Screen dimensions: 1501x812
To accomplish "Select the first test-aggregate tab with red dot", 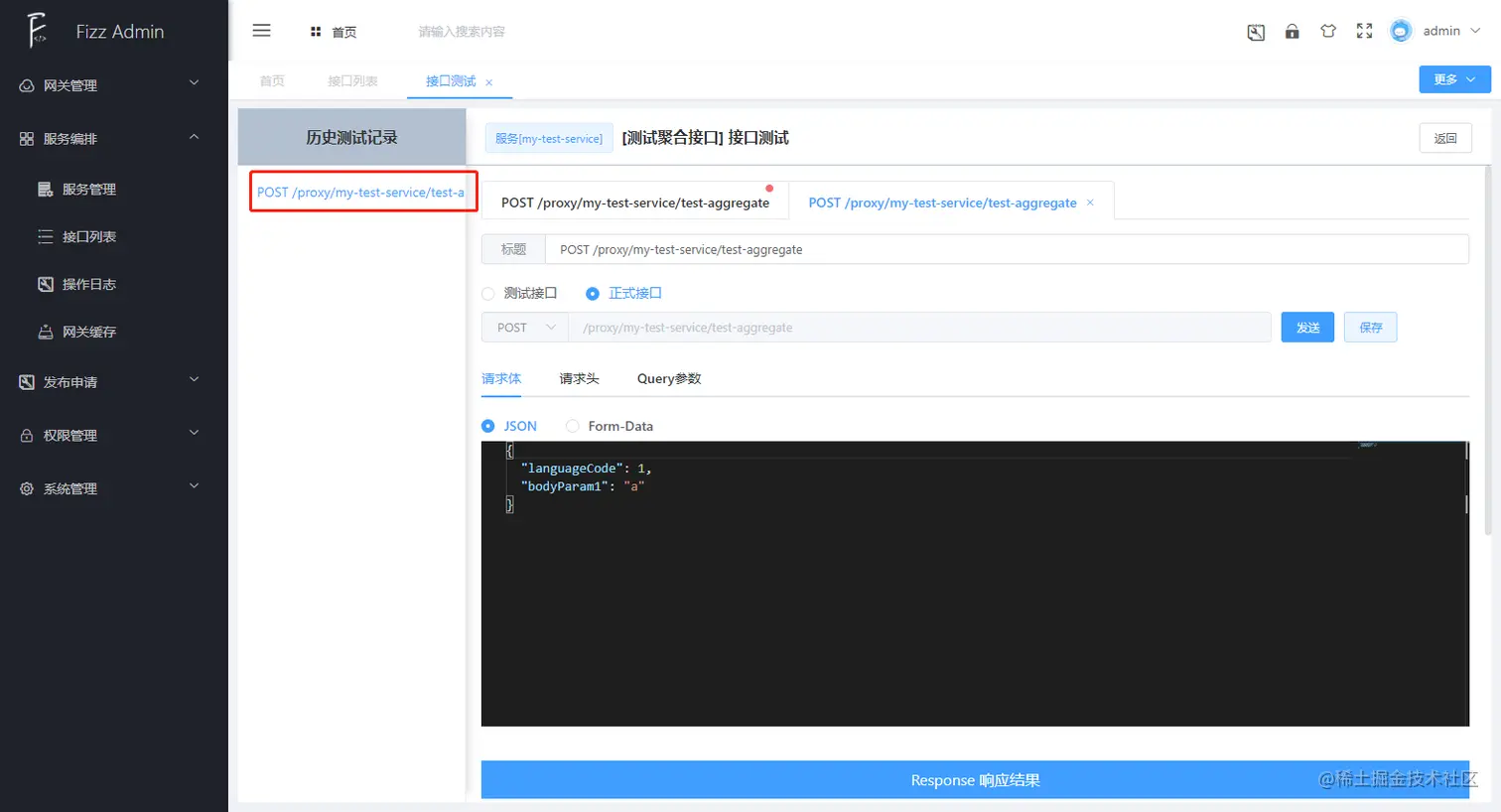I will [x=635, y=203].
